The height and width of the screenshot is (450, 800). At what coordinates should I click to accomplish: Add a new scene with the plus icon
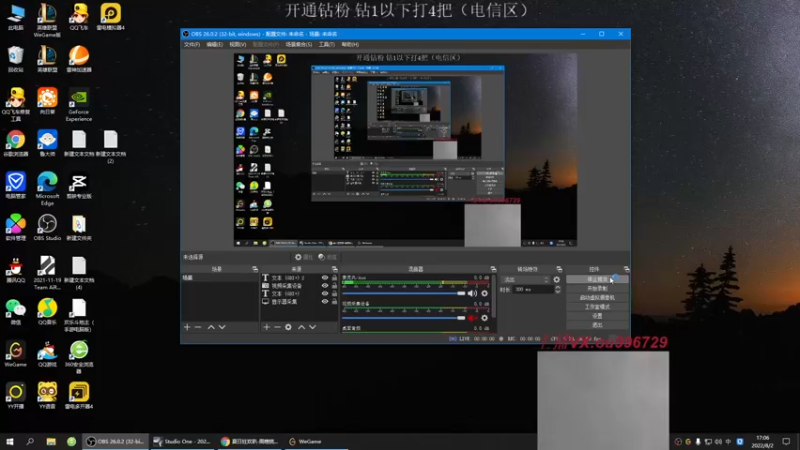(x=187, y=327)
